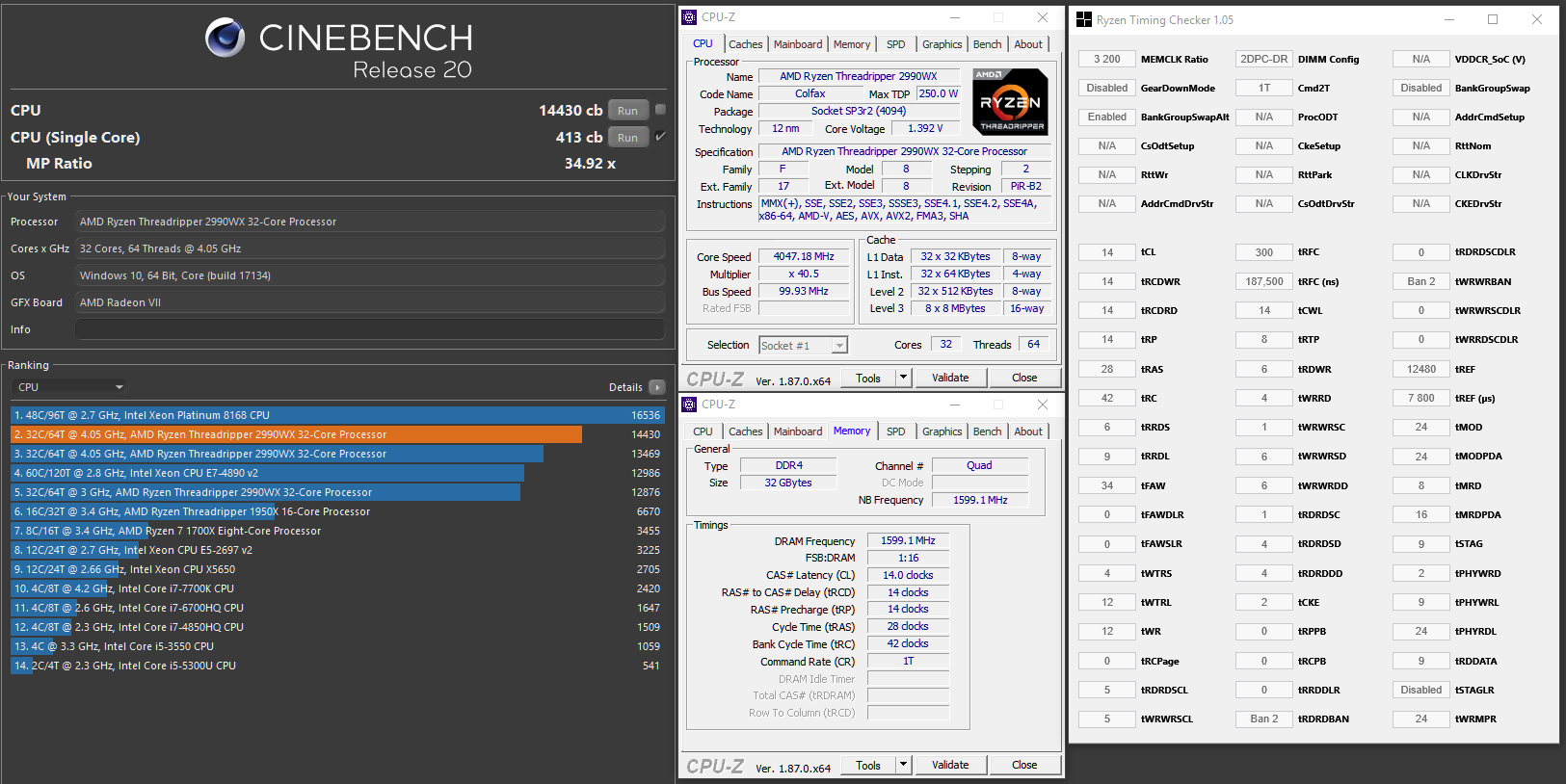1566x784 pixels.
Task: Click the lower CPU-Z window title icon
Action: (x=689, y=405)
